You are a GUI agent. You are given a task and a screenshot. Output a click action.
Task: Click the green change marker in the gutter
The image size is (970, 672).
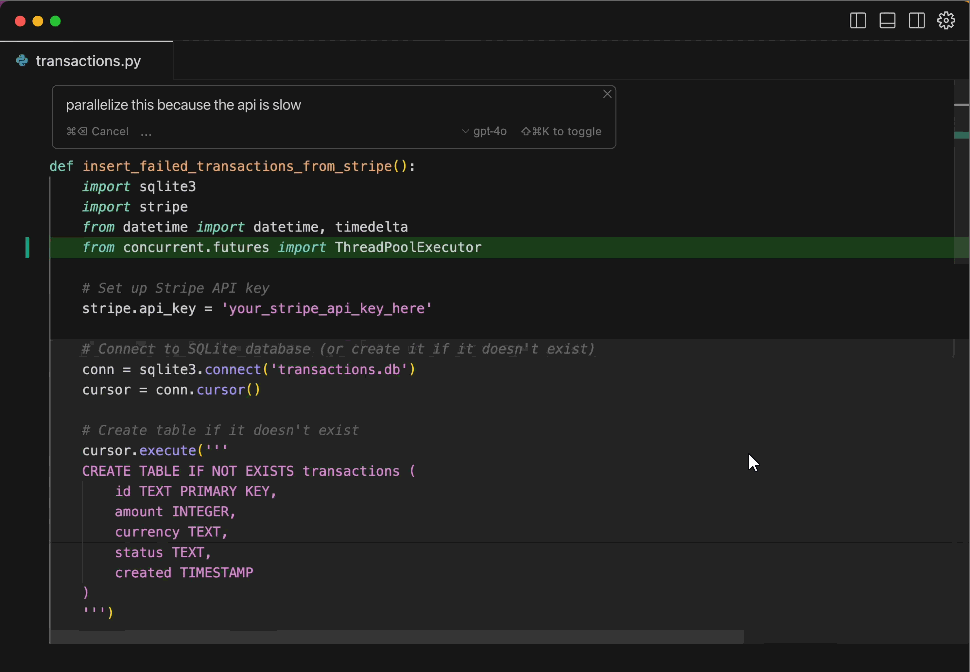click(x=27, y=246)
